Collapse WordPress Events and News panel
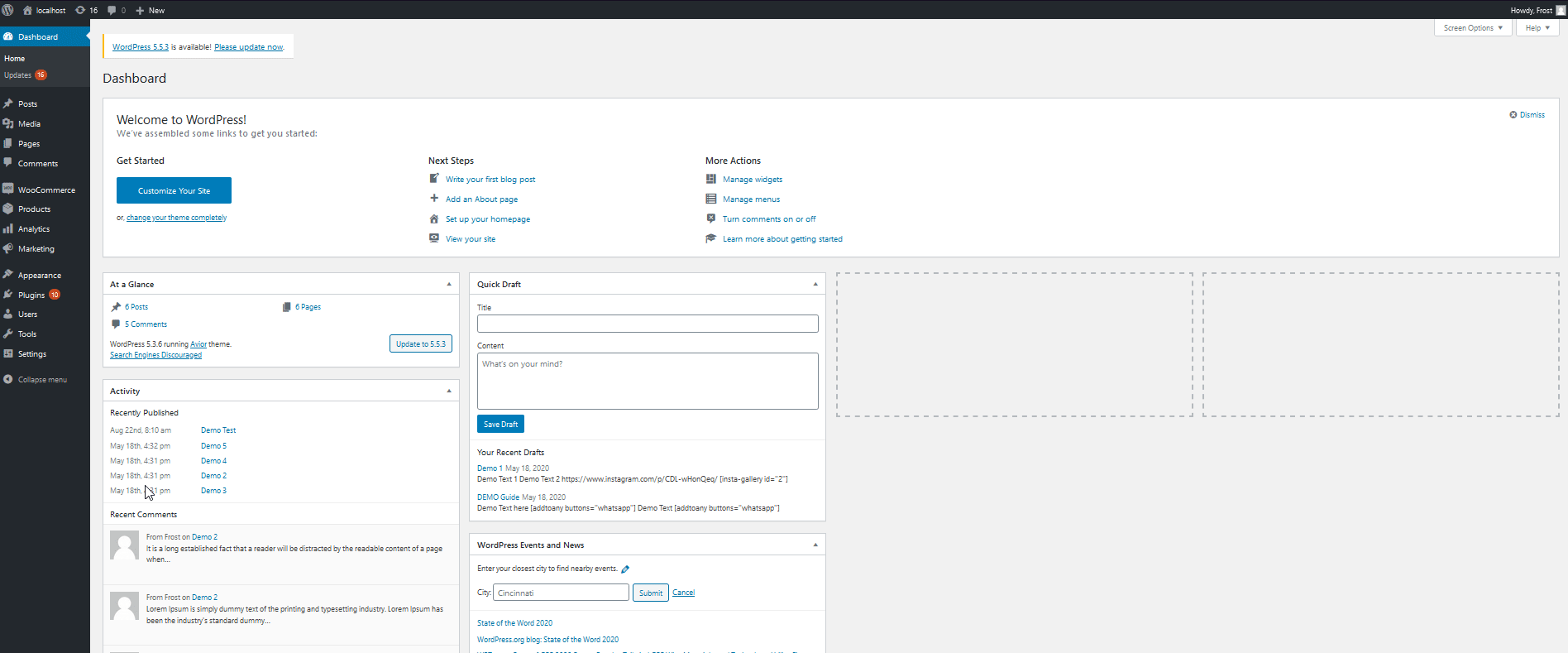This screenshot has width=1568, height=653. point(815,545)
